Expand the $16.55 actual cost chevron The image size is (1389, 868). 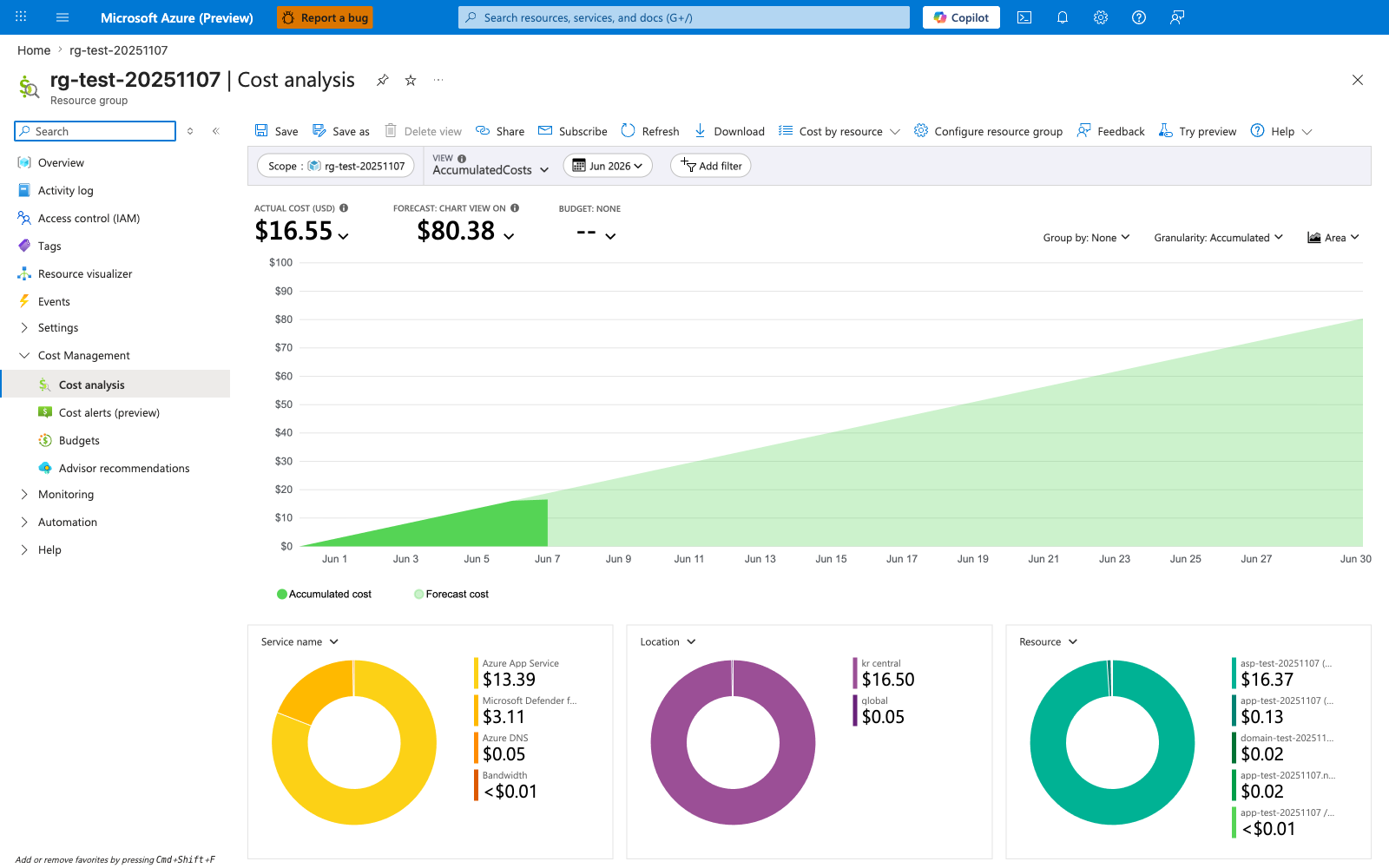pyautogui.click(x=344, y=236)
